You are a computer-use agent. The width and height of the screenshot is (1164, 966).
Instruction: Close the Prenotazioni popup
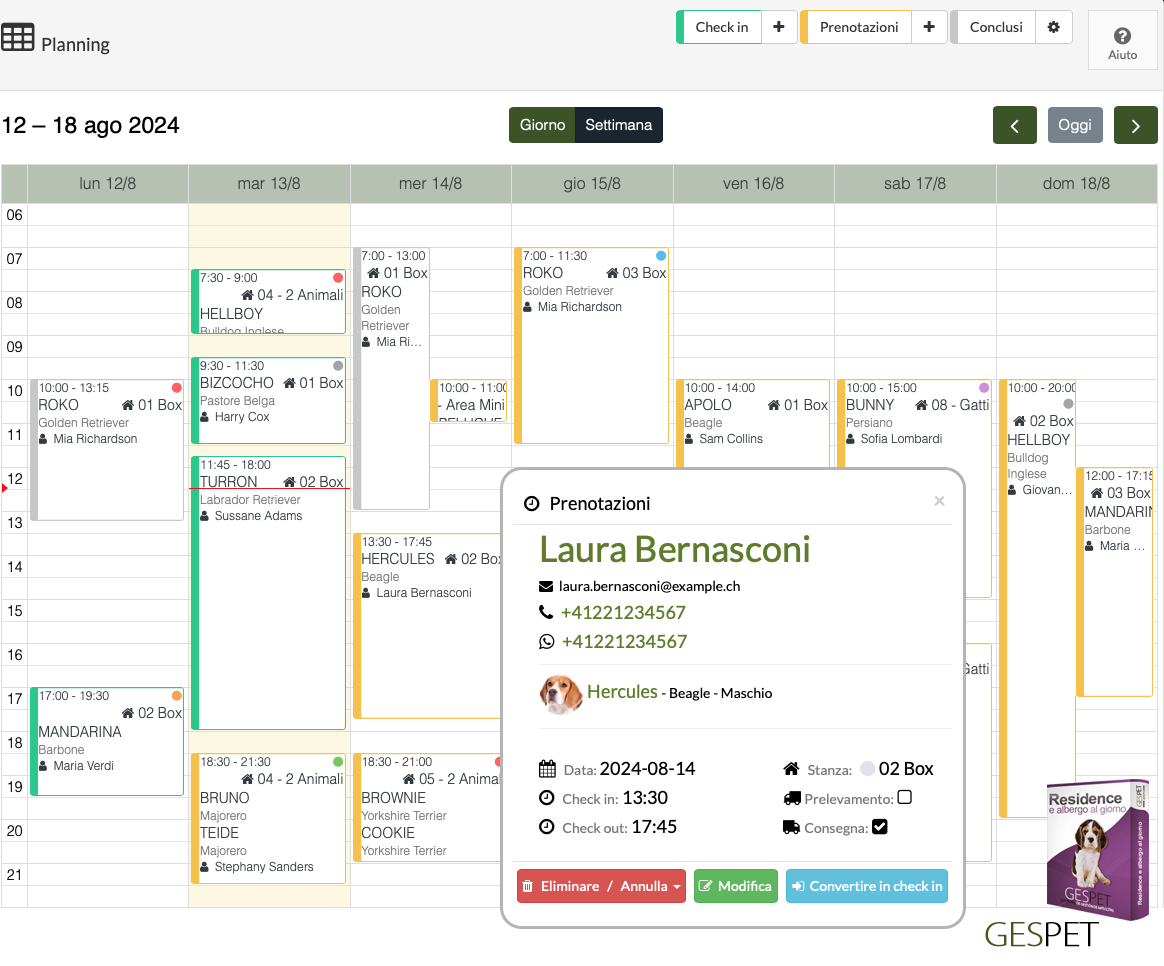(x=939, y=501)
